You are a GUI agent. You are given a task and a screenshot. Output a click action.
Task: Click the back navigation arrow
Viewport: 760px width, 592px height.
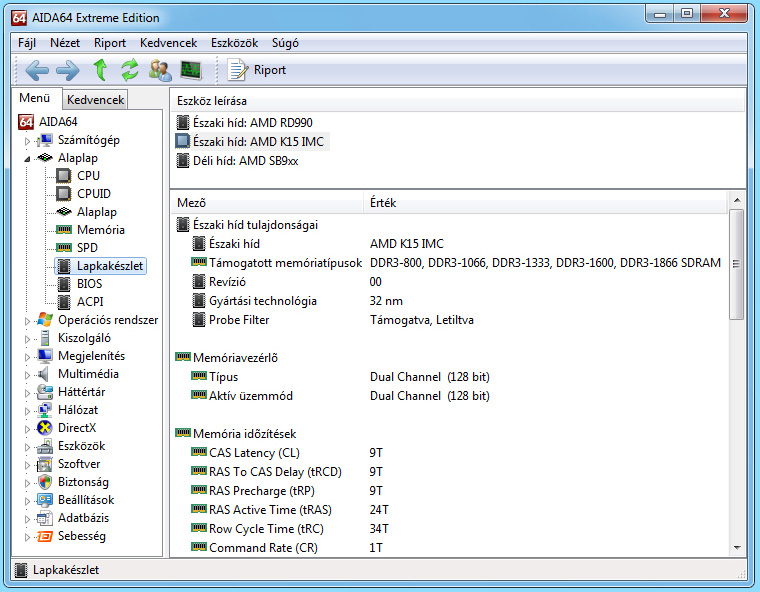(x=37, y=70)
